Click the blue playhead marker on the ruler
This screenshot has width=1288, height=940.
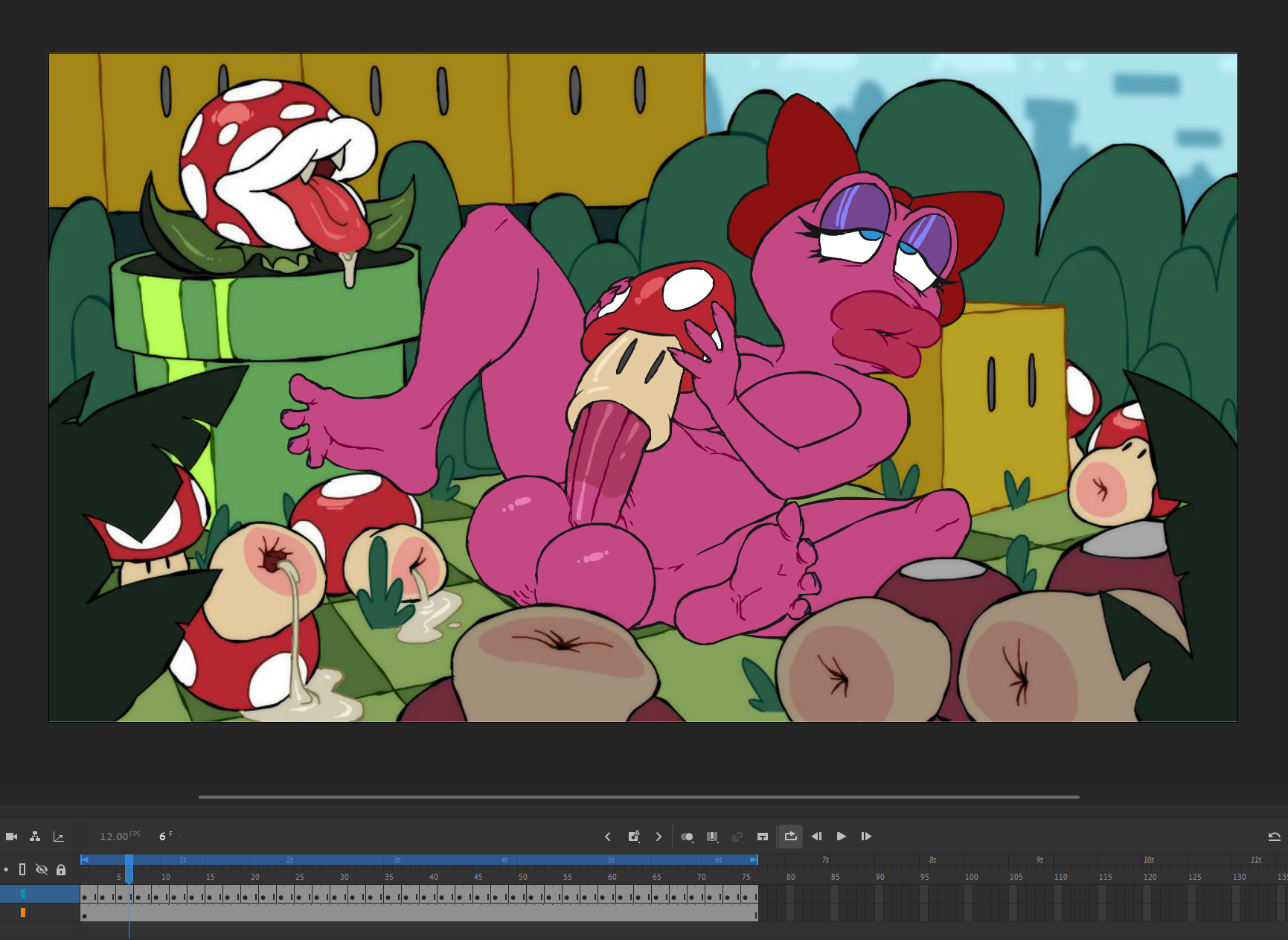[x=129, y=868]
